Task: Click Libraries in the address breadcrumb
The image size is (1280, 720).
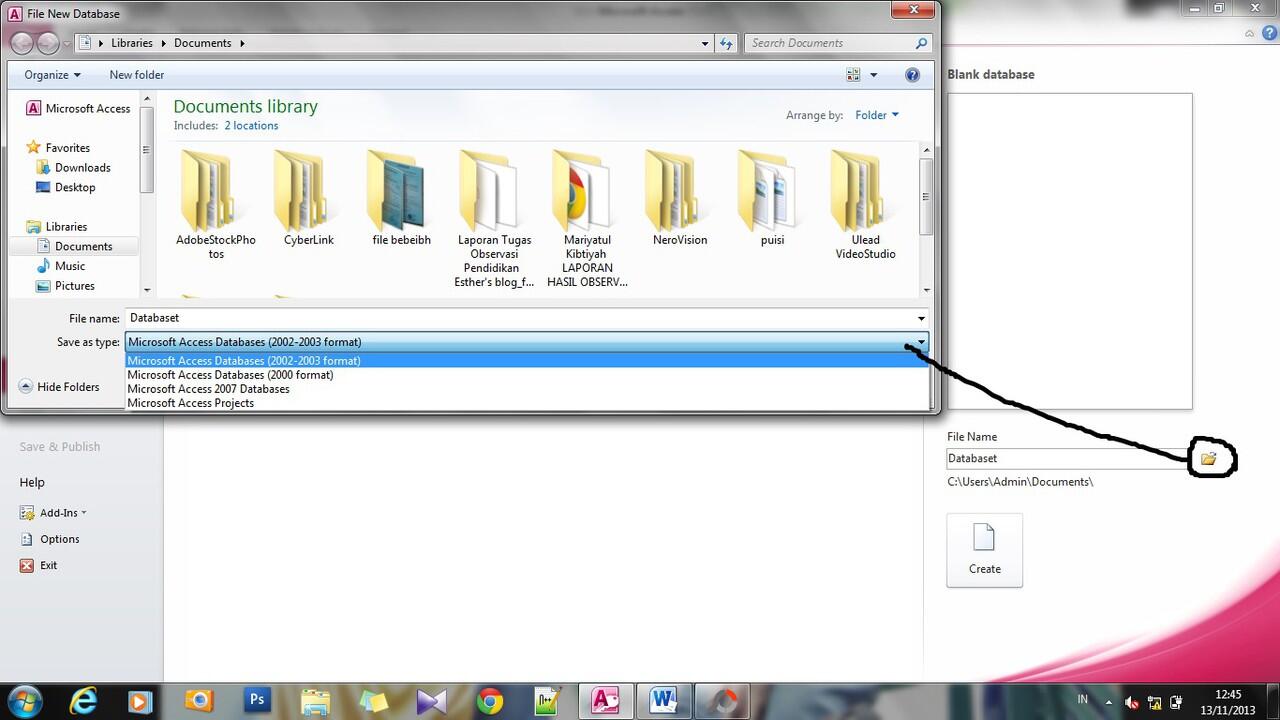Action: coord(132,43)
